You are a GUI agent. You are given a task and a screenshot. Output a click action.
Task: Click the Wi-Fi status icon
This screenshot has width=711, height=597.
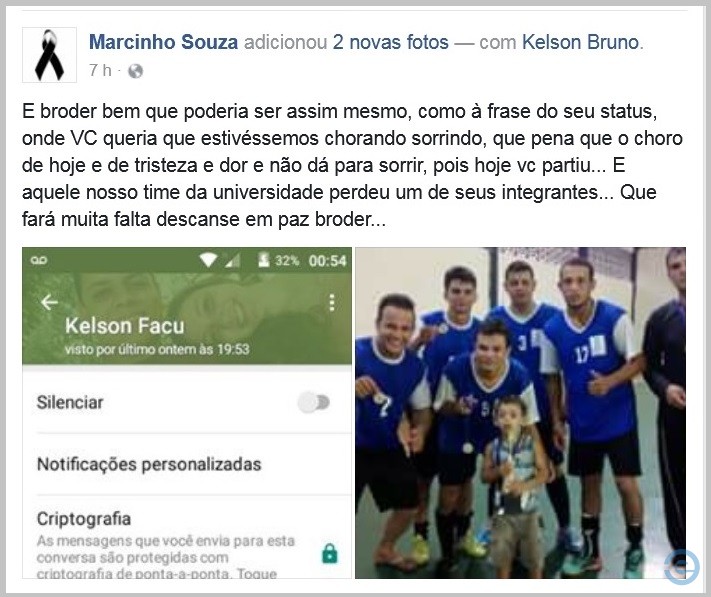tap(208, 260)
